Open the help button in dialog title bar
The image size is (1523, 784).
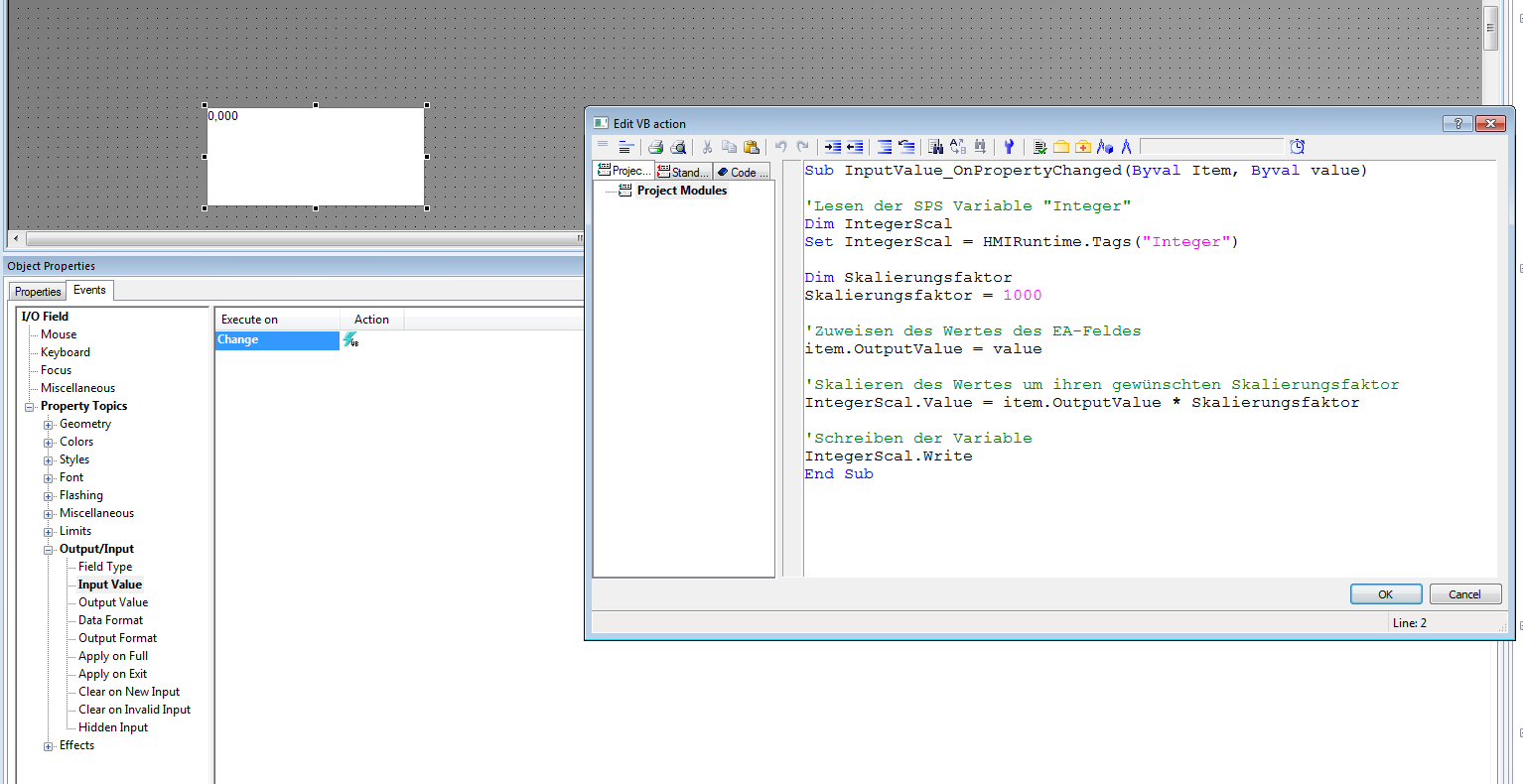pyautogui.click(x=1456, y=123)
